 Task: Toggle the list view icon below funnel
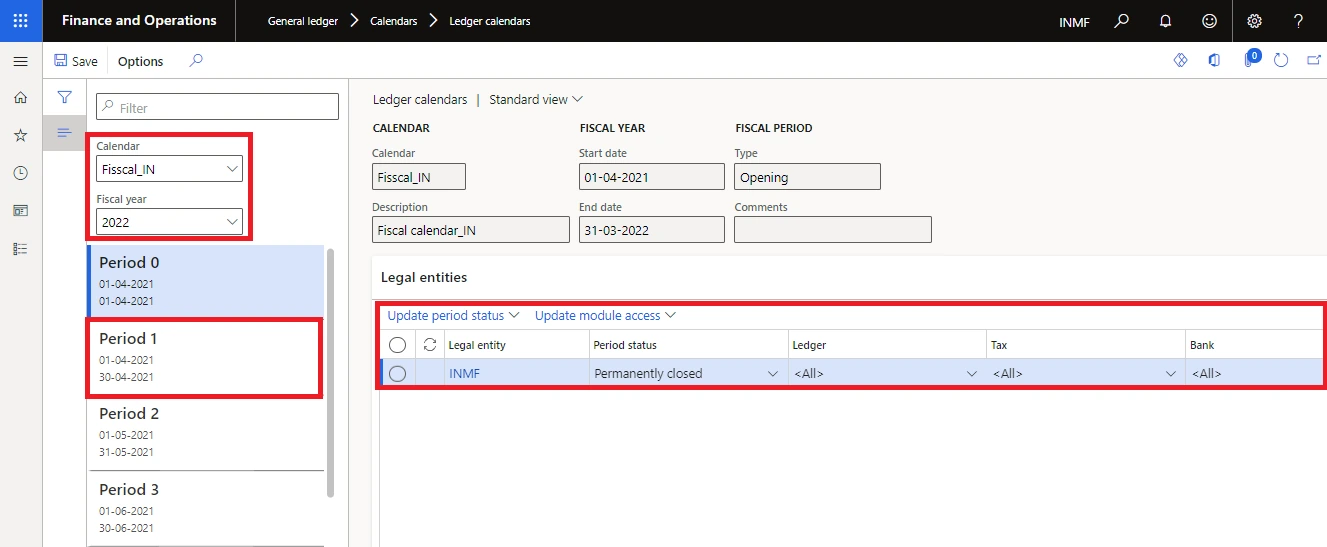tap(64, 132)
